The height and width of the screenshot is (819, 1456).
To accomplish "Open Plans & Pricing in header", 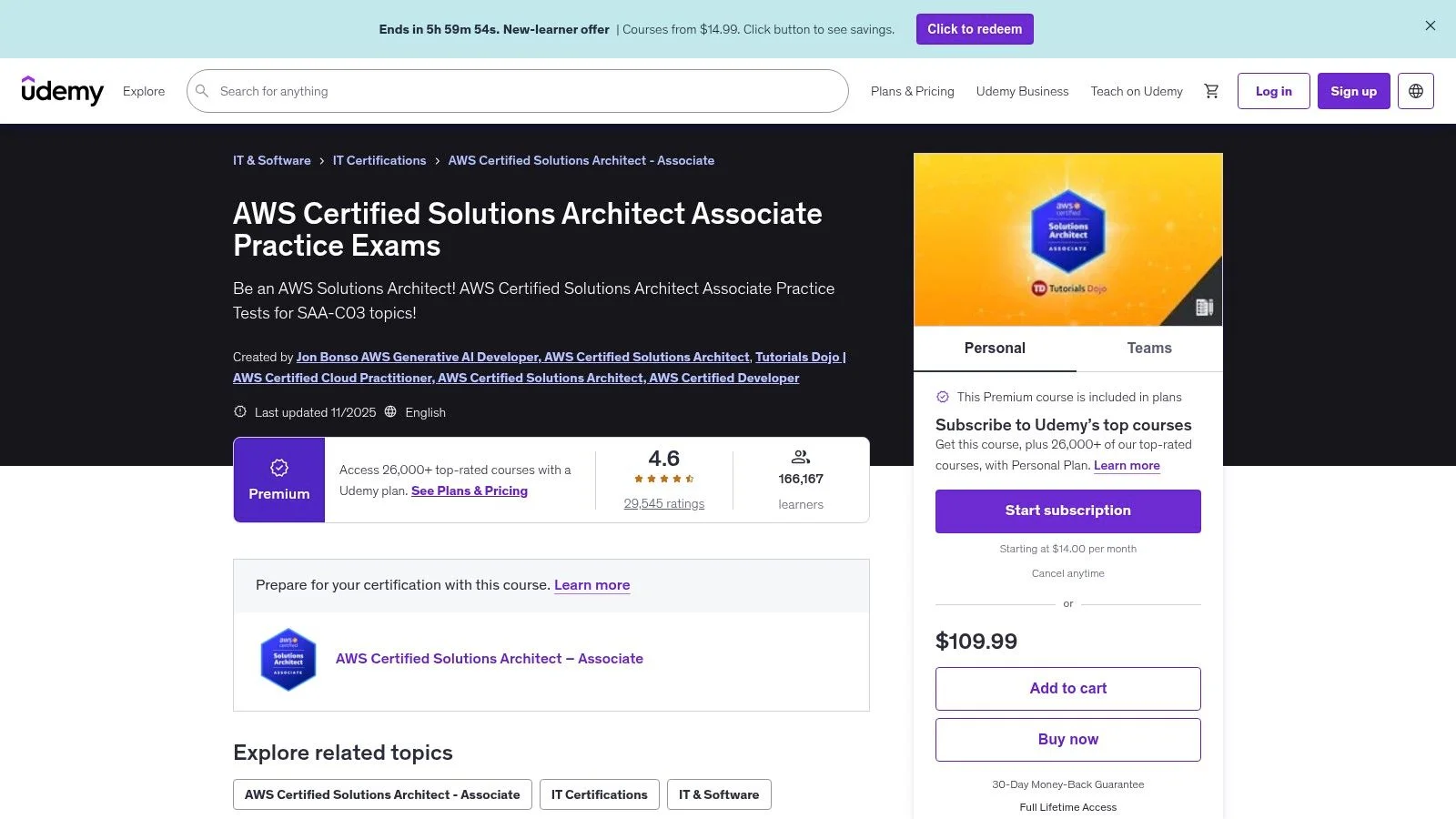I will click(x=913, y=91).
